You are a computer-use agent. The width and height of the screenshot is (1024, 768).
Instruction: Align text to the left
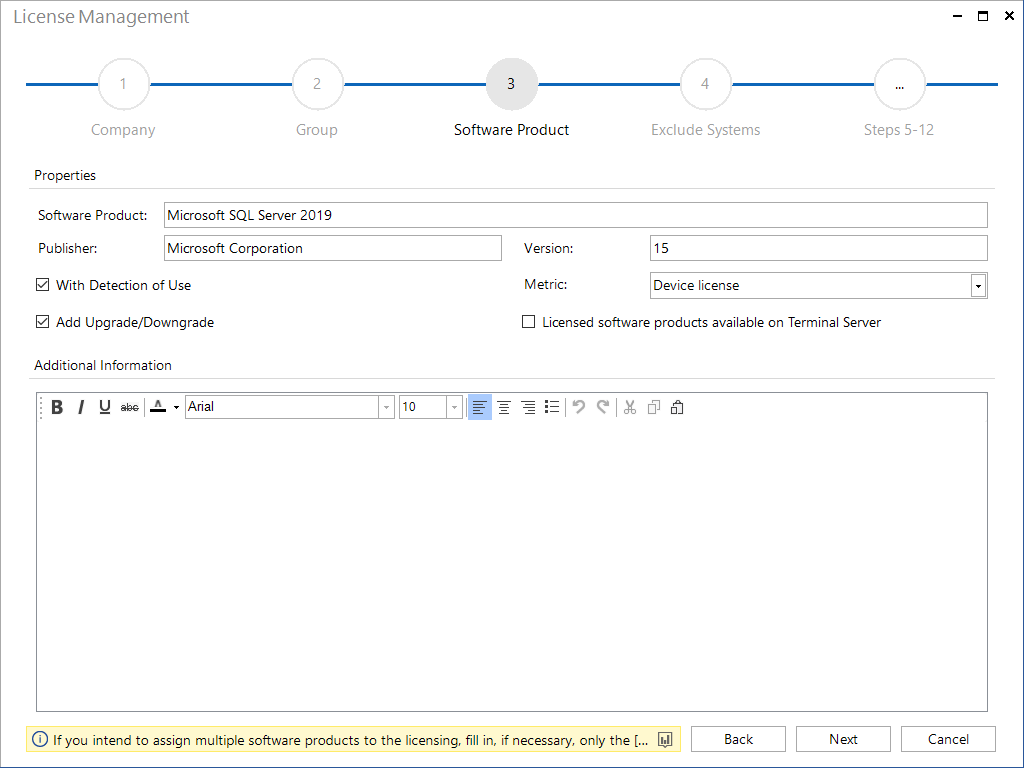pyautogui.click(x=479, y=408)
